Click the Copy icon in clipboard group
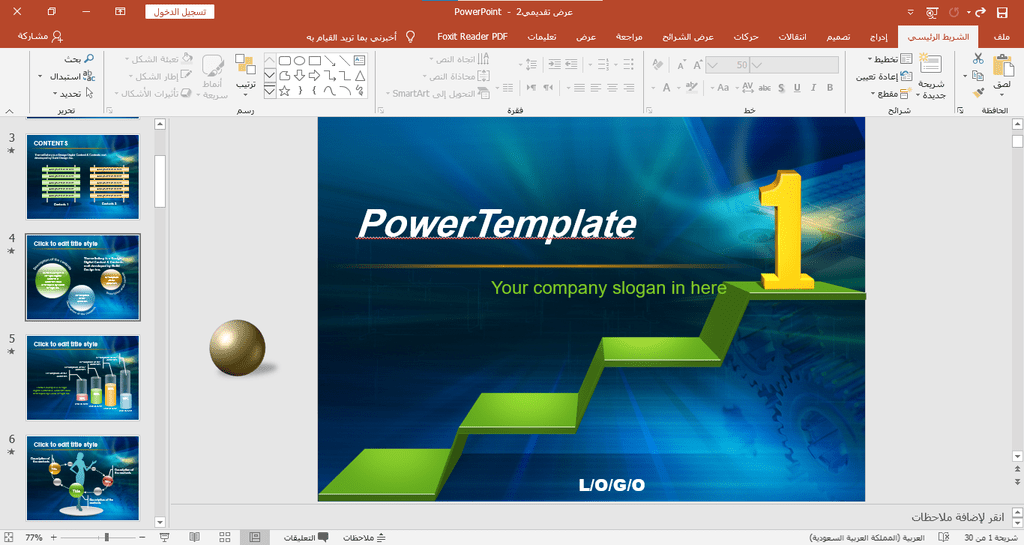Image resolution: width=1024 pixels, height=545 pixels. pos(978,76)
